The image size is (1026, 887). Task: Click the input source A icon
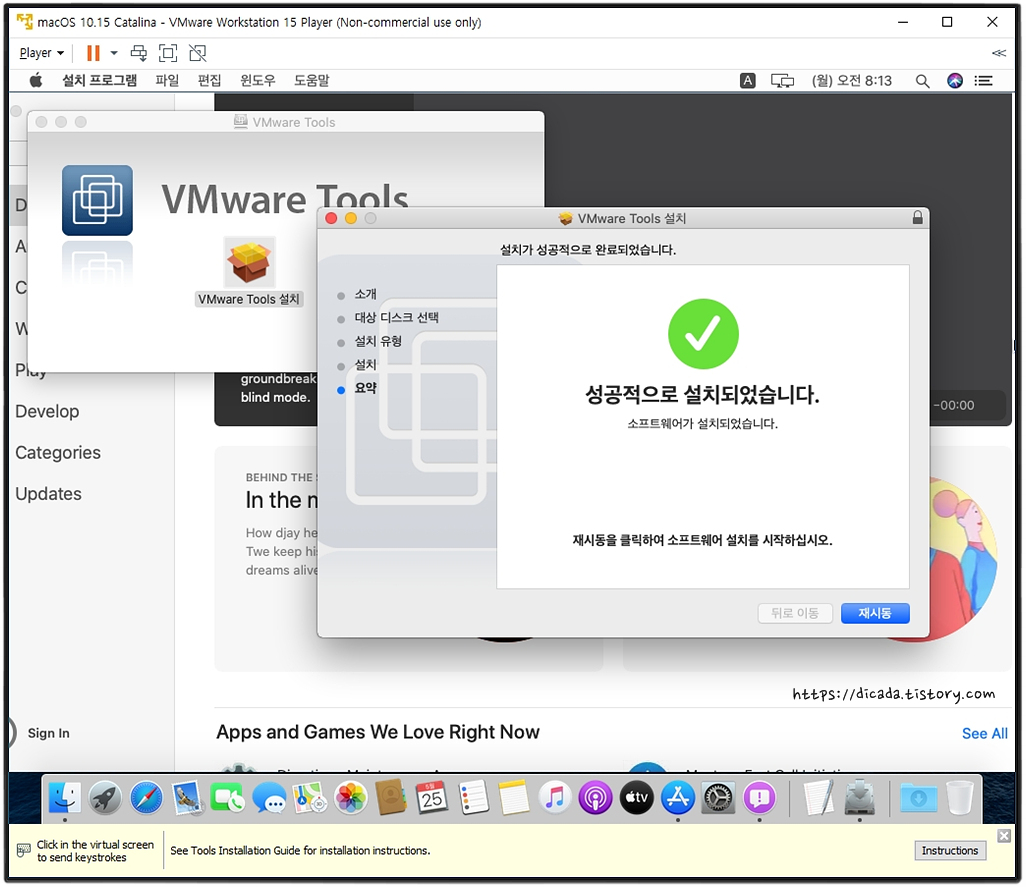point(747,80)
